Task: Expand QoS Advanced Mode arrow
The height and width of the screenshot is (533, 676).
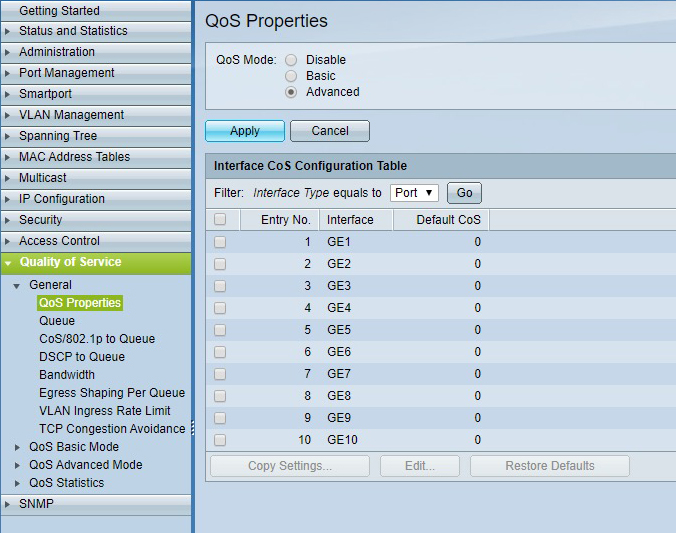Action: [x=17, y=465]
